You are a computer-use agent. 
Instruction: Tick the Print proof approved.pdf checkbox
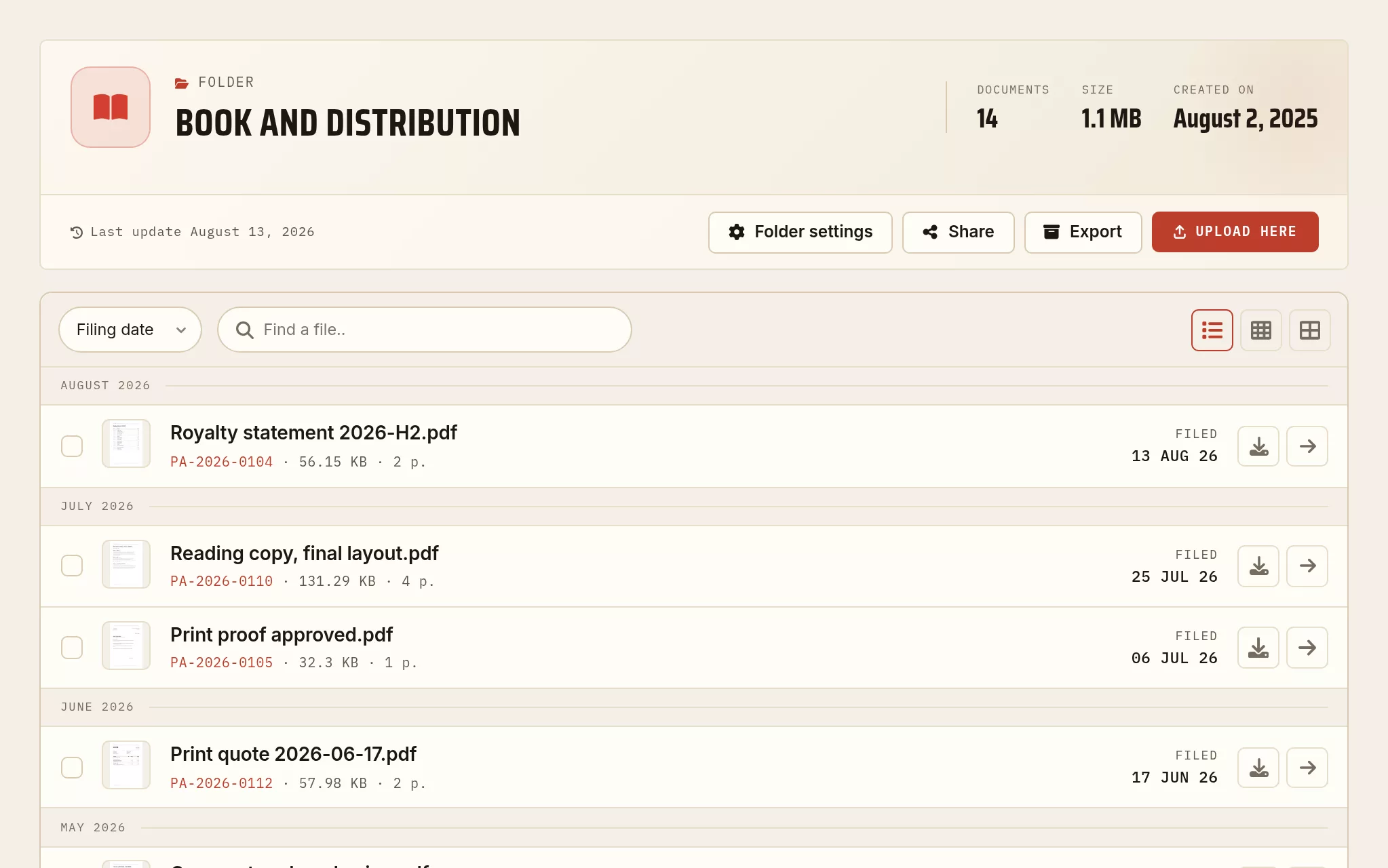[x=72, y=648]
